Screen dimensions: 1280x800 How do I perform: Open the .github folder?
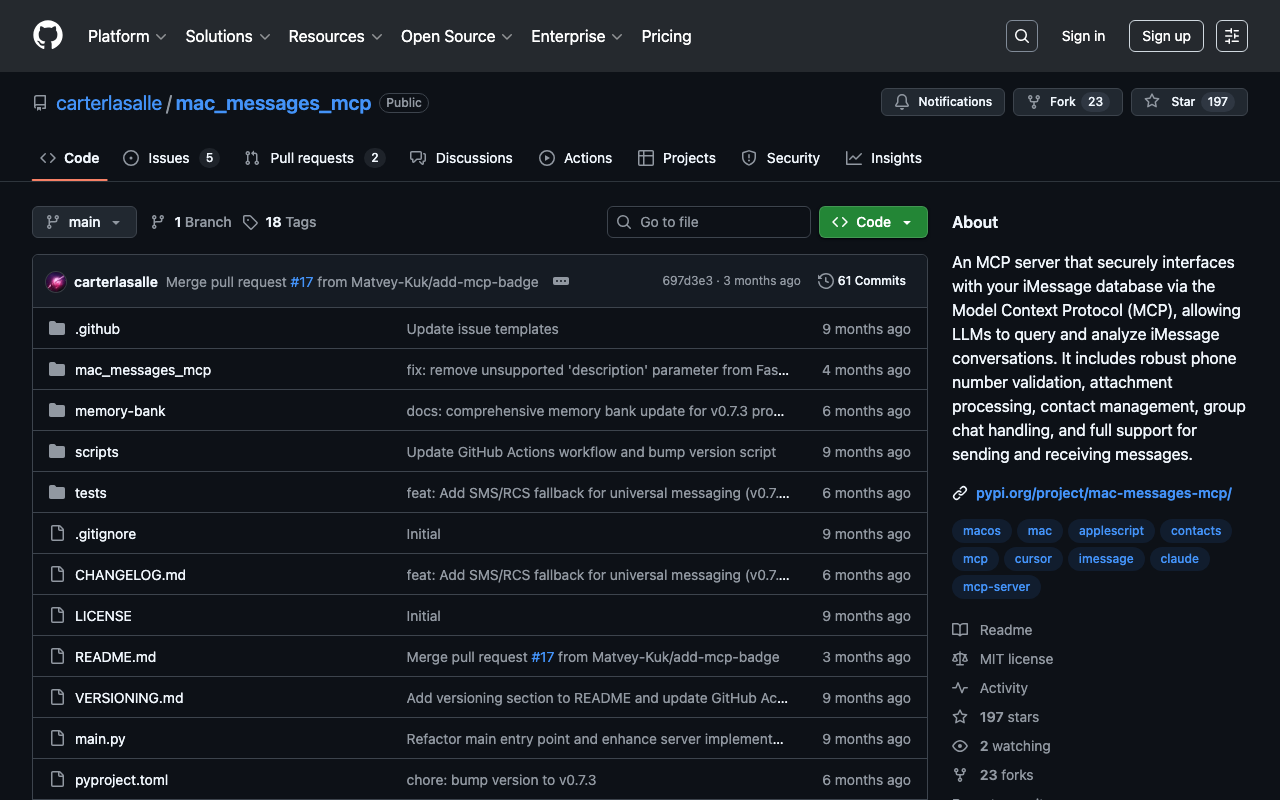[97, 329]
